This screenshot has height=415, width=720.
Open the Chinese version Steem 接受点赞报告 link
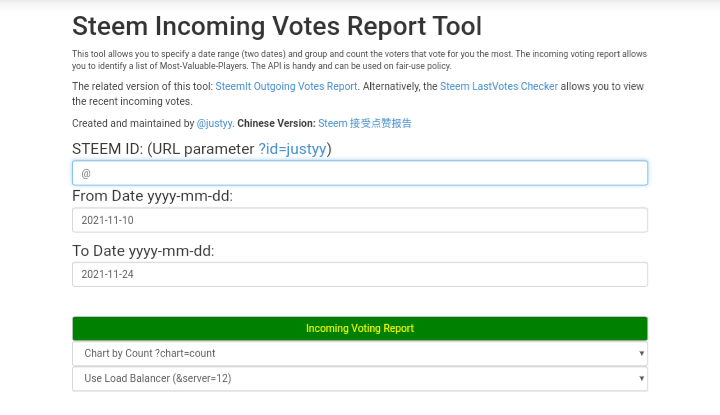coord(364,123)
